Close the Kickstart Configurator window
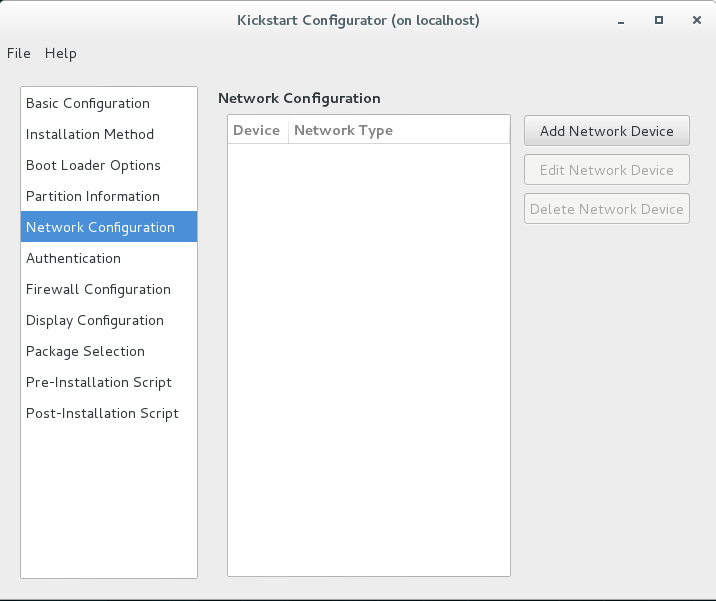Screen dimensions: 716x601 click(x=696, y=20)
